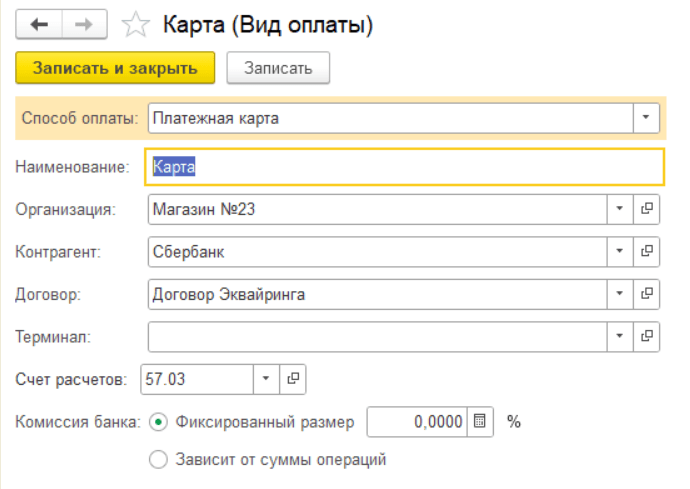
Task: Open the Организация item with its open icon
Action: coord(646,209)
